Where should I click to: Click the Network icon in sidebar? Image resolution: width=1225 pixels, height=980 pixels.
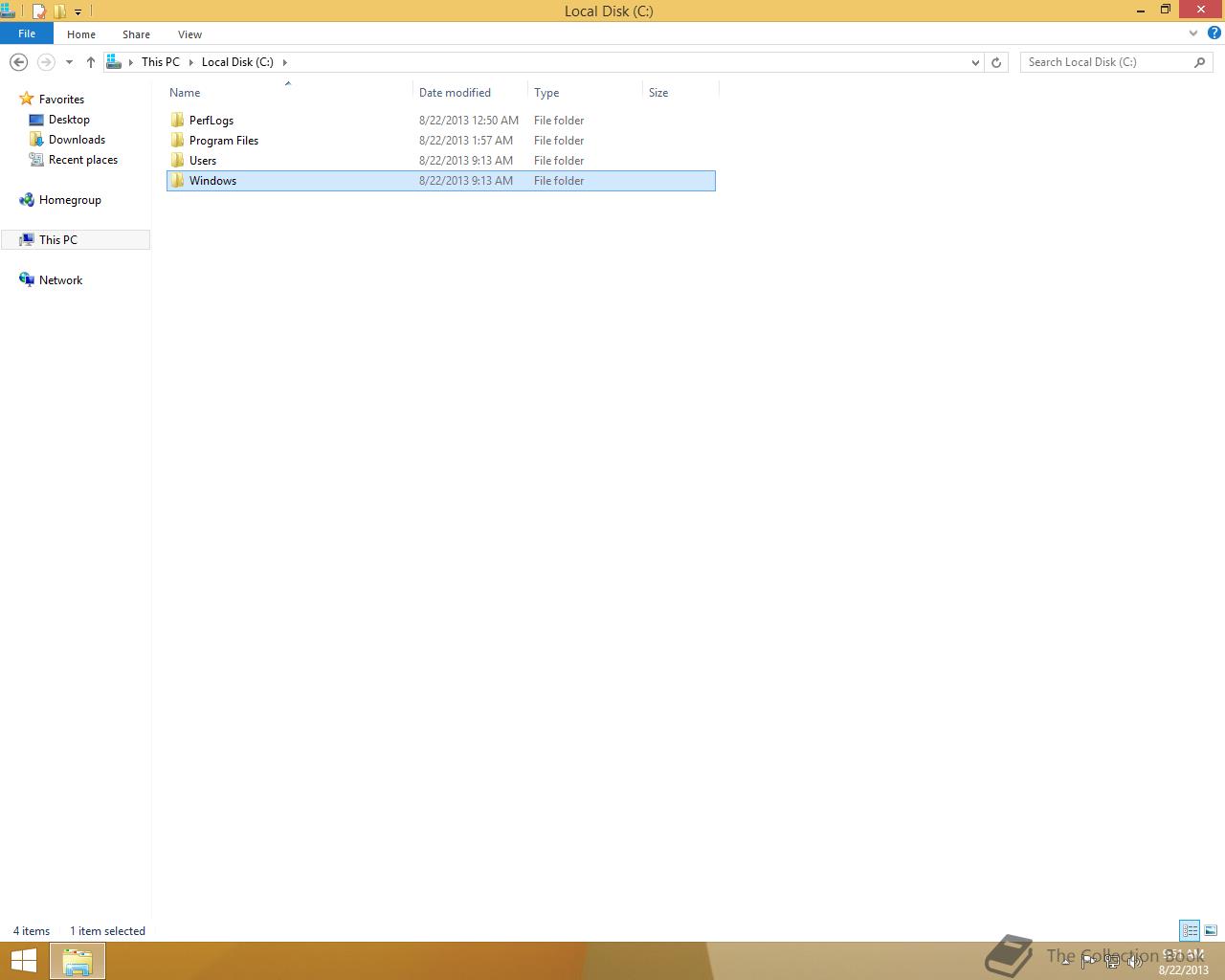point(27,280)
